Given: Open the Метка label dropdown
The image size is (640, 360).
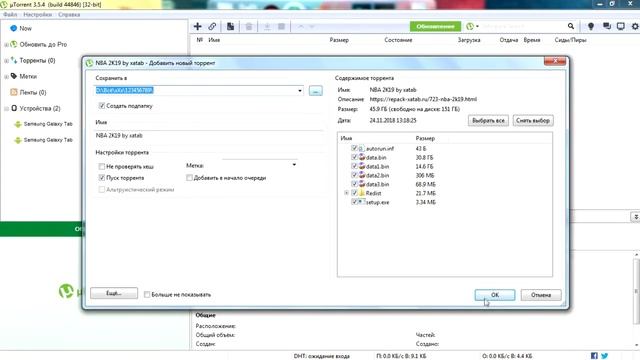Looking at the screenshot, I should click(x=294, y=165).
